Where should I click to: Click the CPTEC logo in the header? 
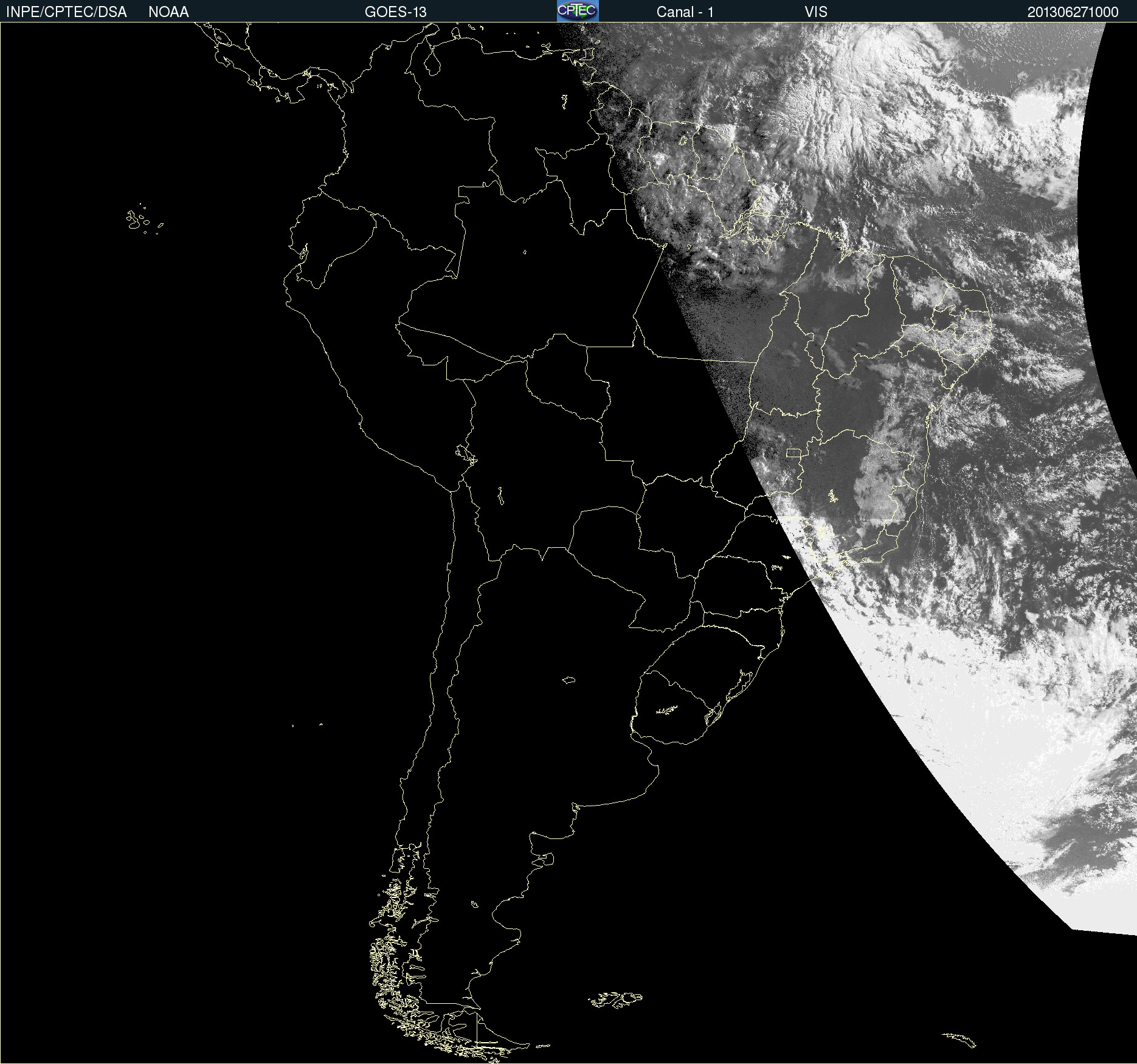click(578, 11)
